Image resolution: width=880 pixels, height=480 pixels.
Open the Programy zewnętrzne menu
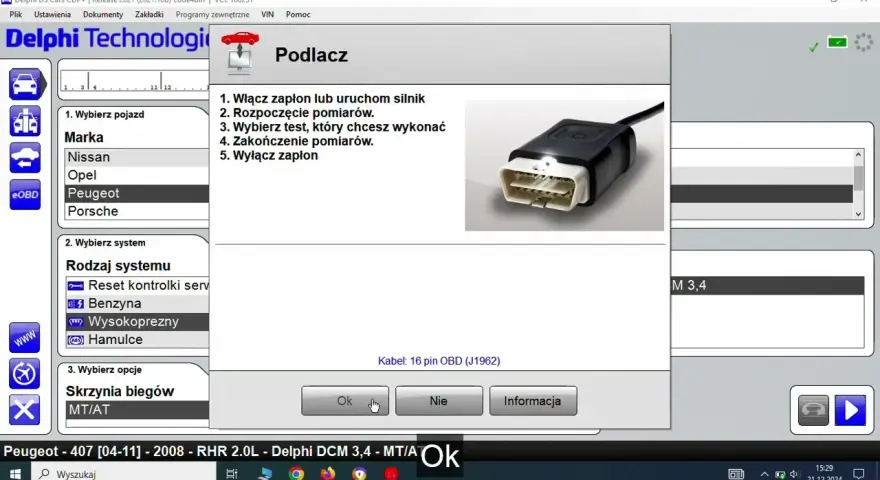(212, 15)
